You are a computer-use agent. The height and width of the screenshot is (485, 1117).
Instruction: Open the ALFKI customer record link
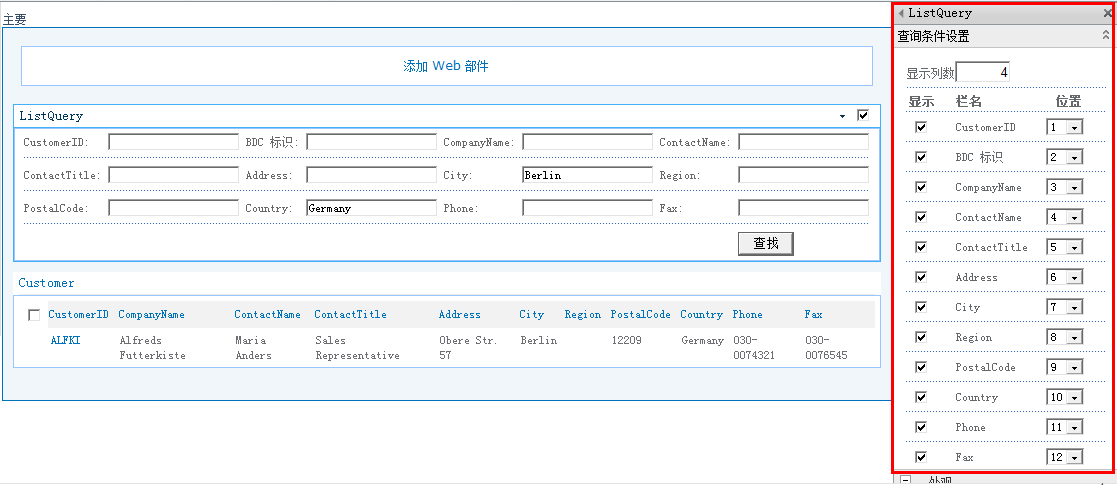[66, 340]
